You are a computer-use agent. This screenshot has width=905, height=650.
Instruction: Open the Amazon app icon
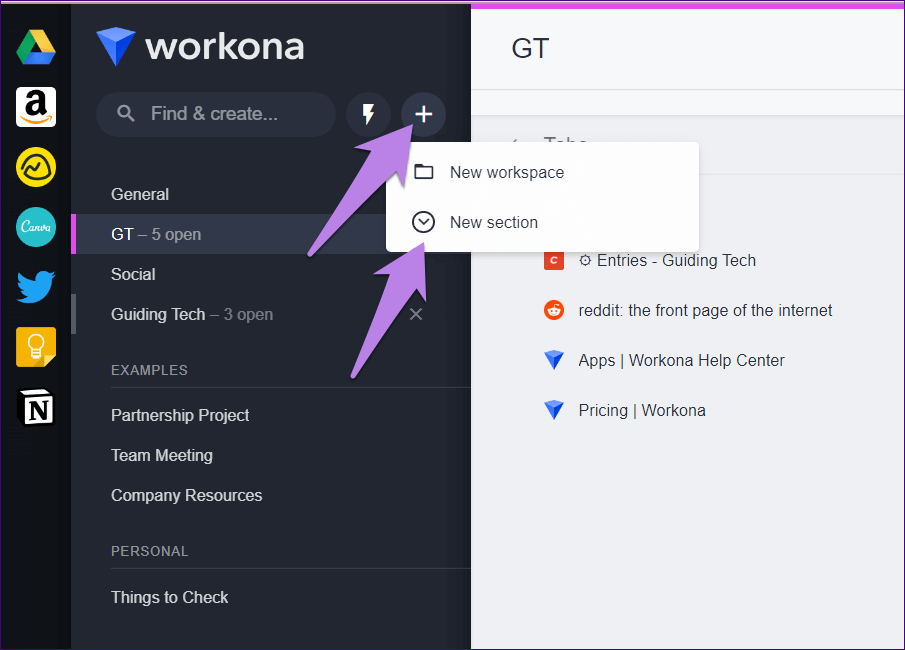[x=36, y=107]
